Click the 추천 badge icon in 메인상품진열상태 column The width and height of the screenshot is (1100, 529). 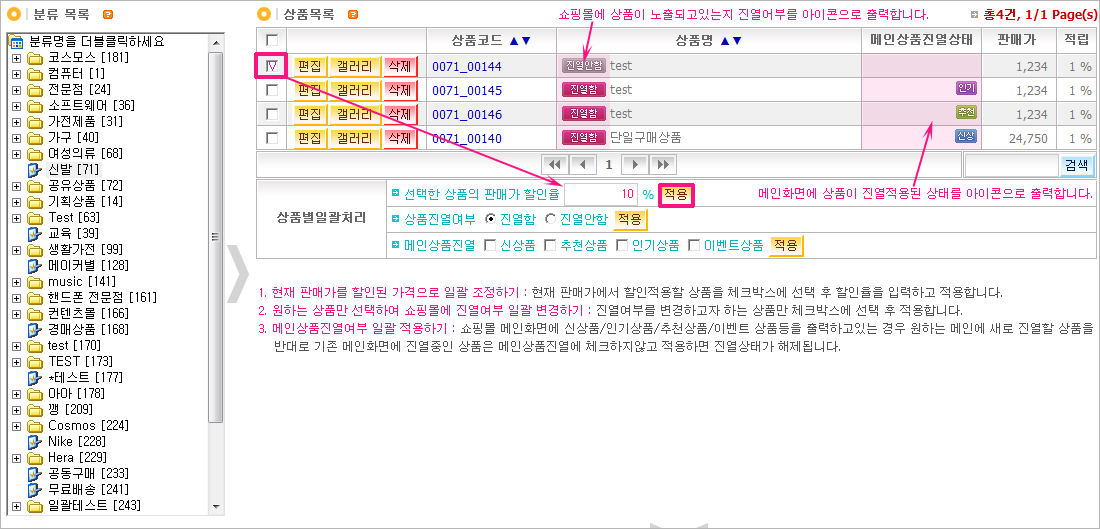(966, 113)
